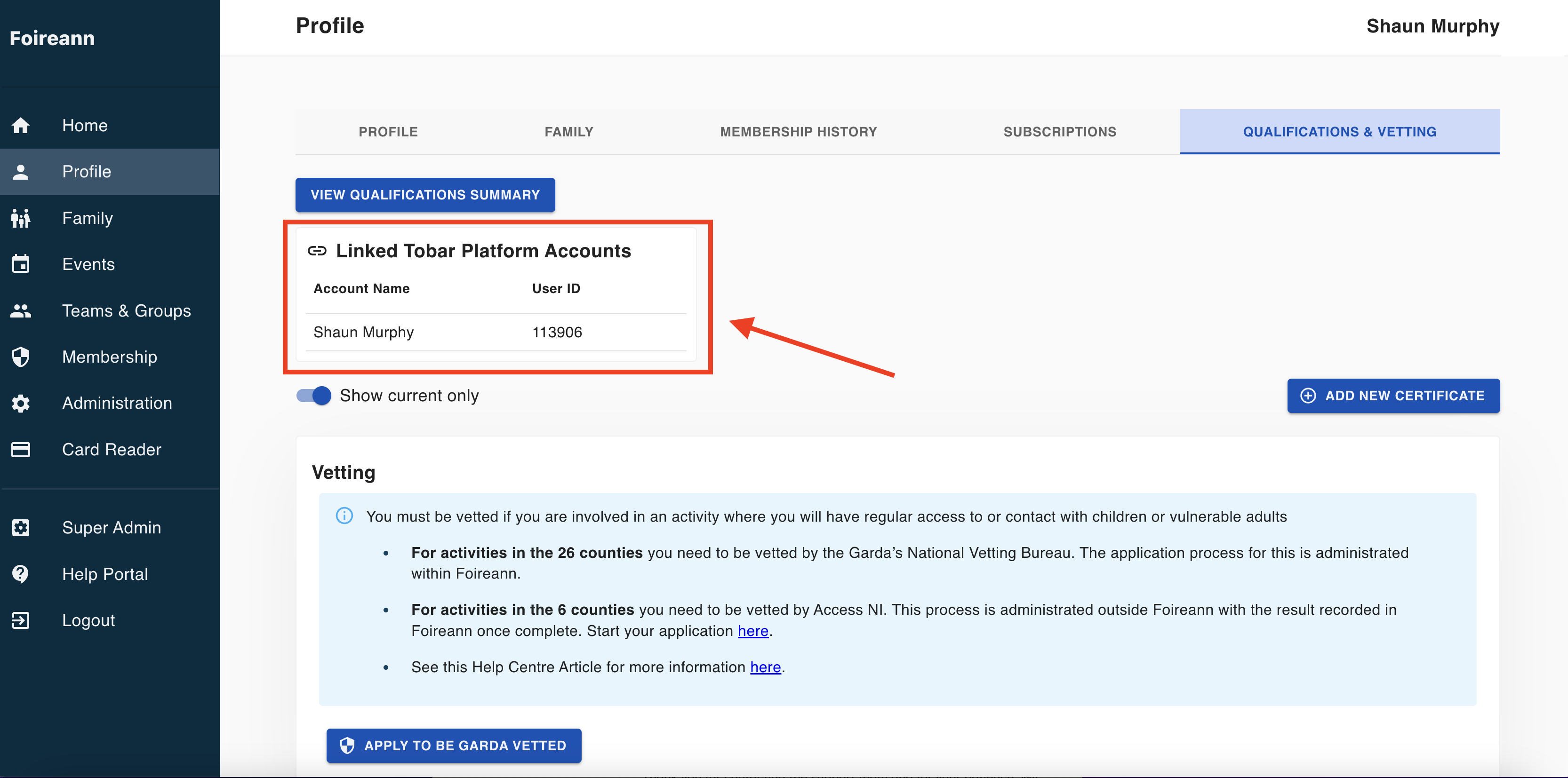Image resolution: width=1568 pixels, height=778 pixels.
Task: Click the Membership shield icon
Action: click(x=21, y=357)
